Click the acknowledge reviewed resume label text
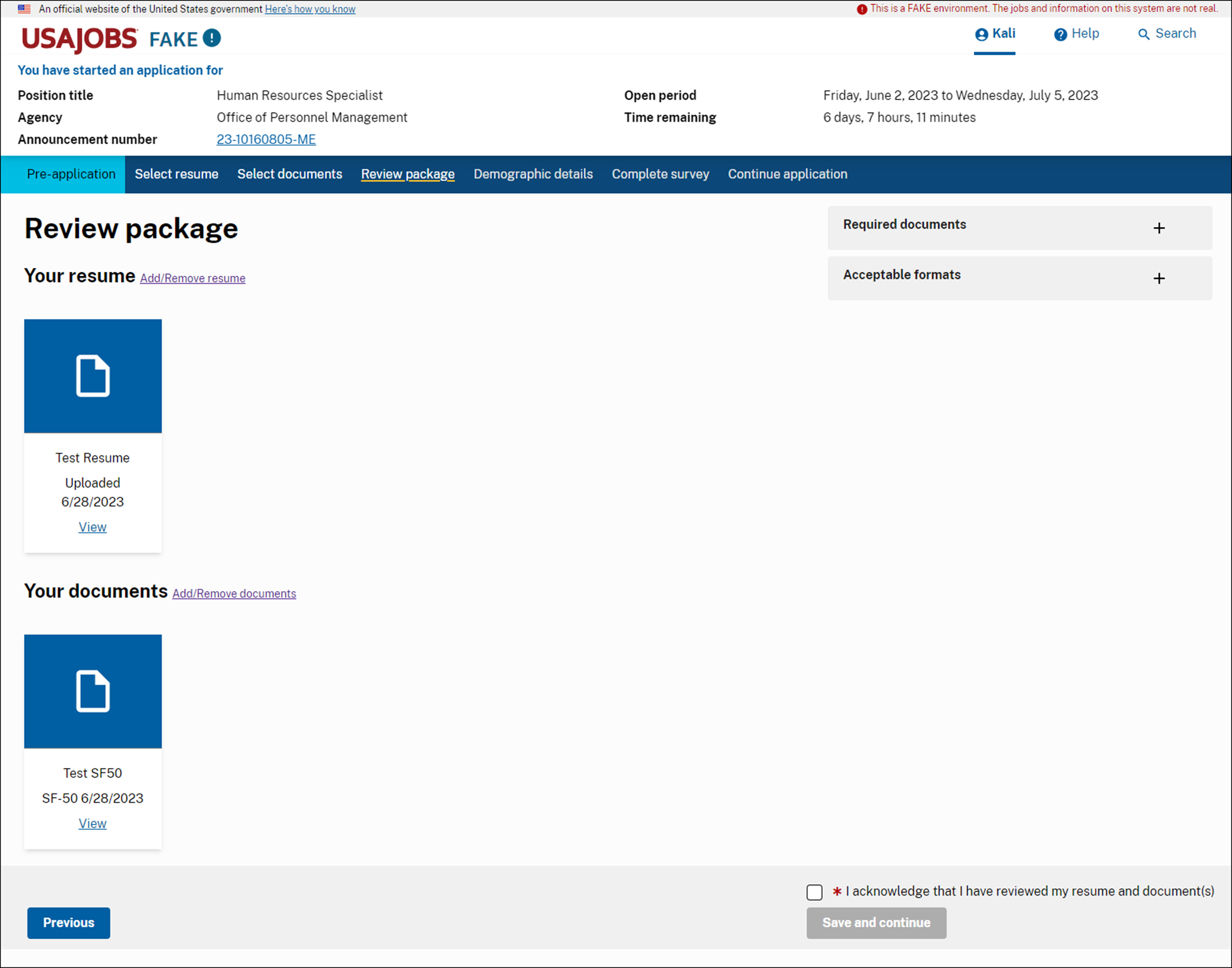 pyautogui.click(x=1030, y=892)
